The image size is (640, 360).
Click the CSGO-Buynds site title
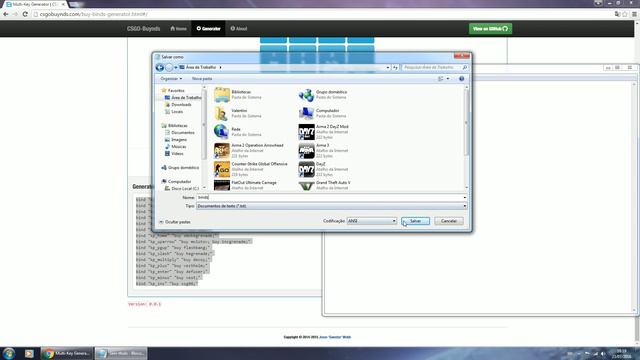pyautogui.click(x=143, y=29)
